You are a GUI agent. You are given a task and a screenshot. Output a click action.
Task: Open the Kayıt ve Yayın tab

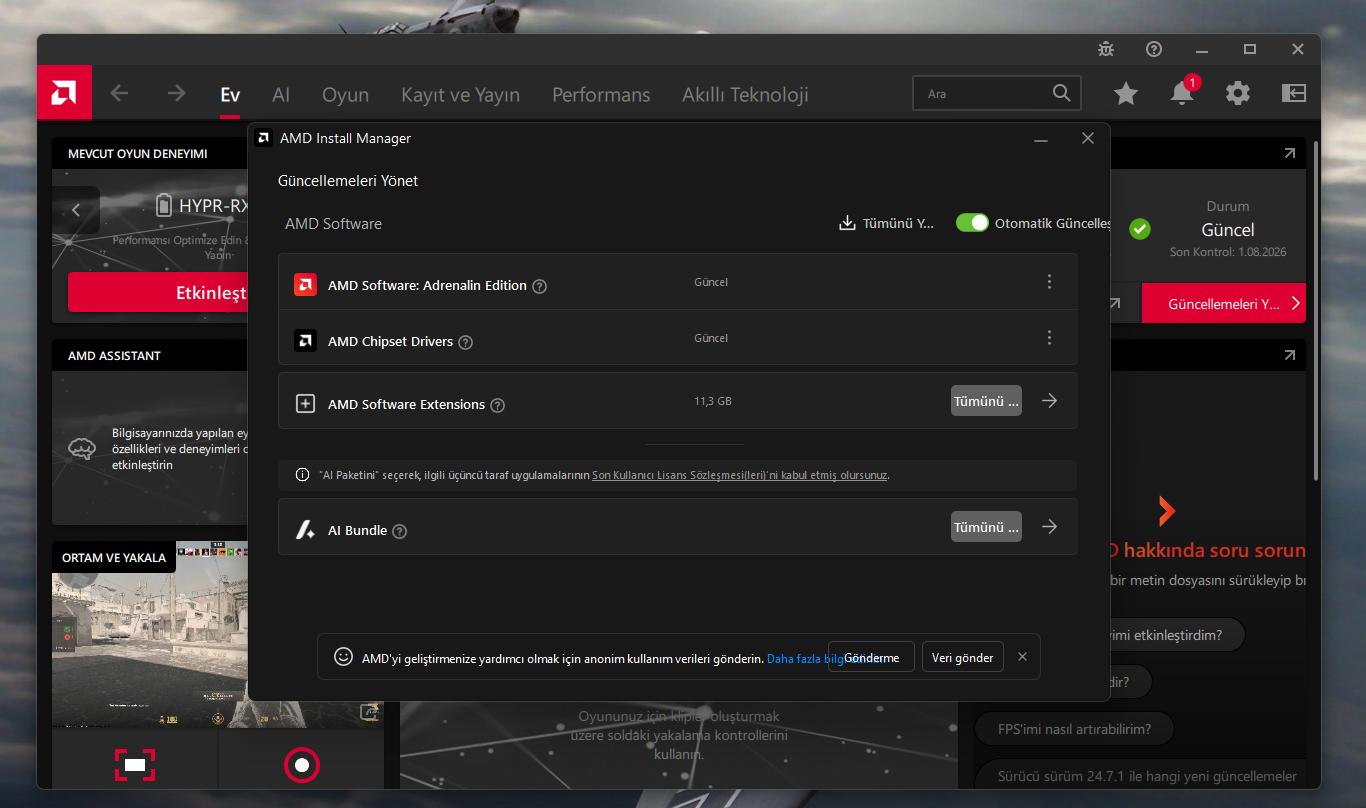tap(460, 95)
